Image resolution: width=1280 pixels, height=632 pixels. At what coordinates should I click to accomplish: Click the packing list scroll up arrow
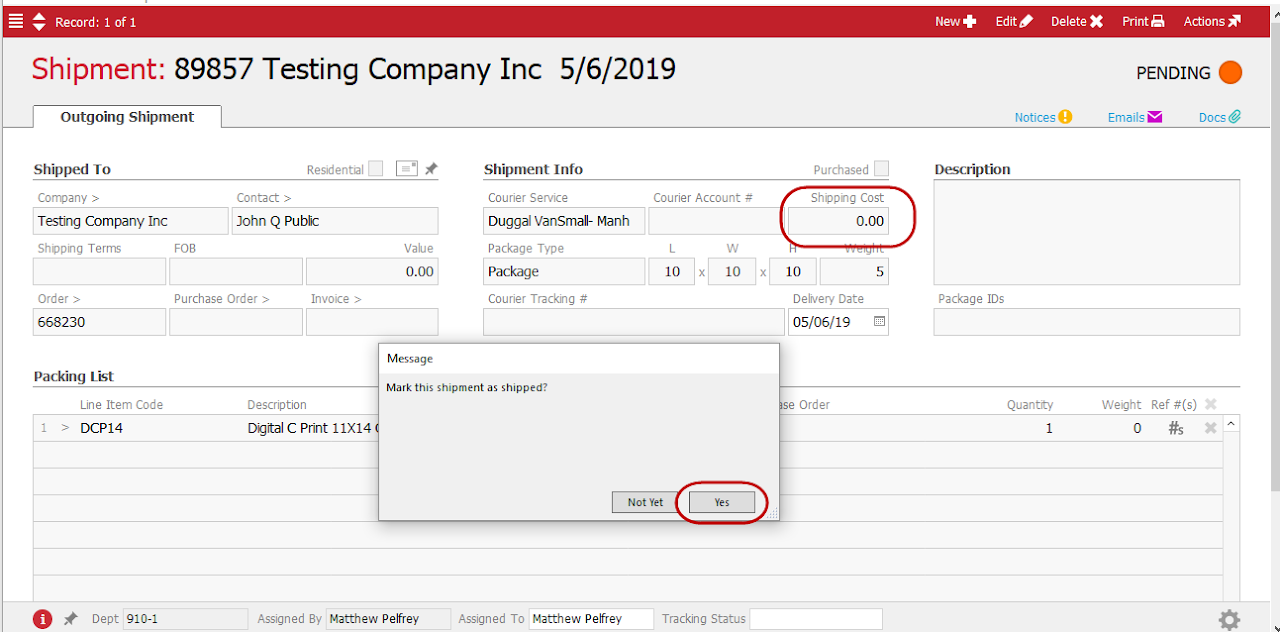click(x=1231, y=424)
